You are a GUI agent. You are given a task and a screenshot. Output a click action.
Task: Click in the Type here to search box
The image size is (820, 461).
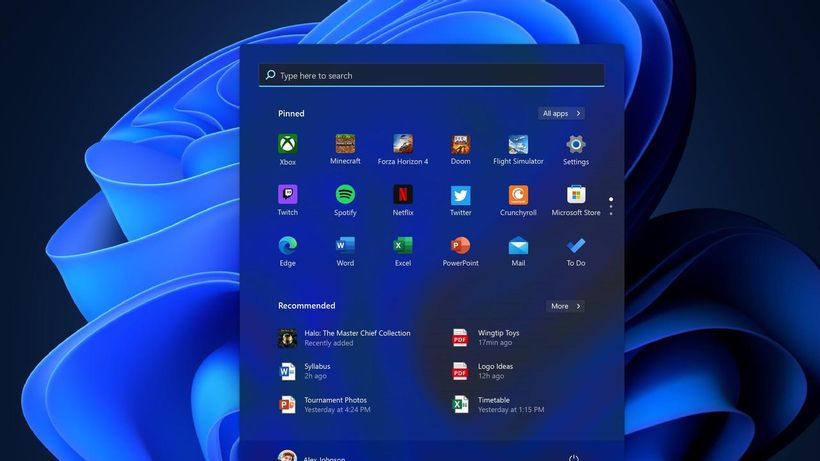click(431, 75)
